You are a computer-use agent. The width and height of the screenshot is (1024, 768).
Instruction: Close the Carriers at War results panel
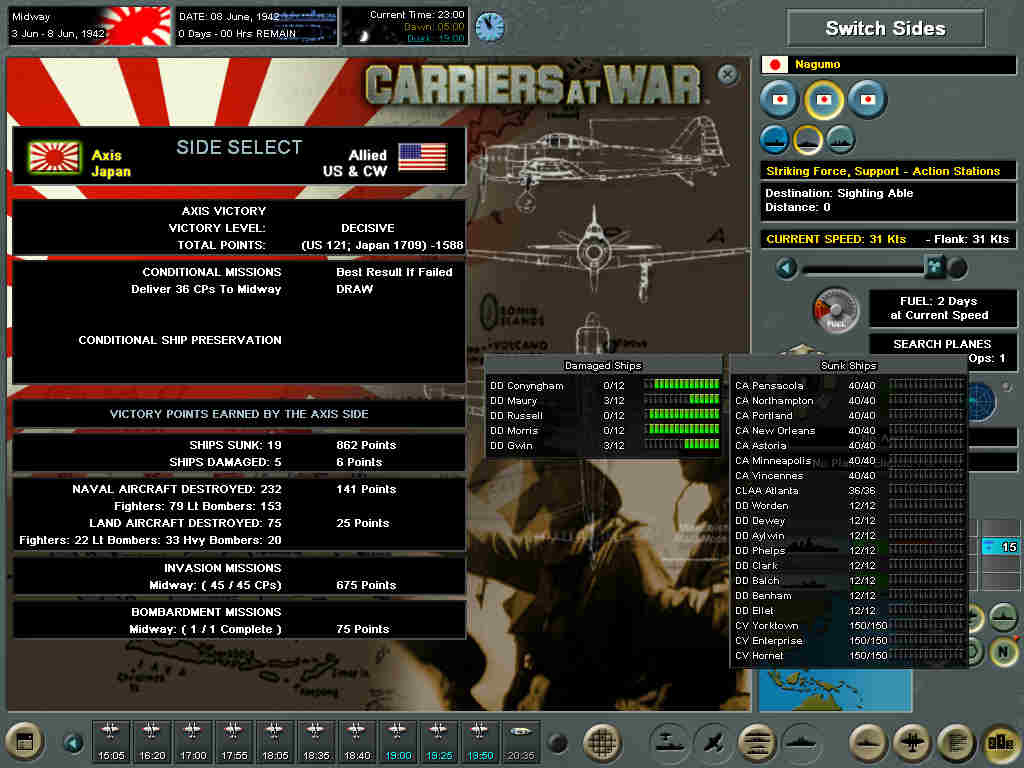coord(727,74)
